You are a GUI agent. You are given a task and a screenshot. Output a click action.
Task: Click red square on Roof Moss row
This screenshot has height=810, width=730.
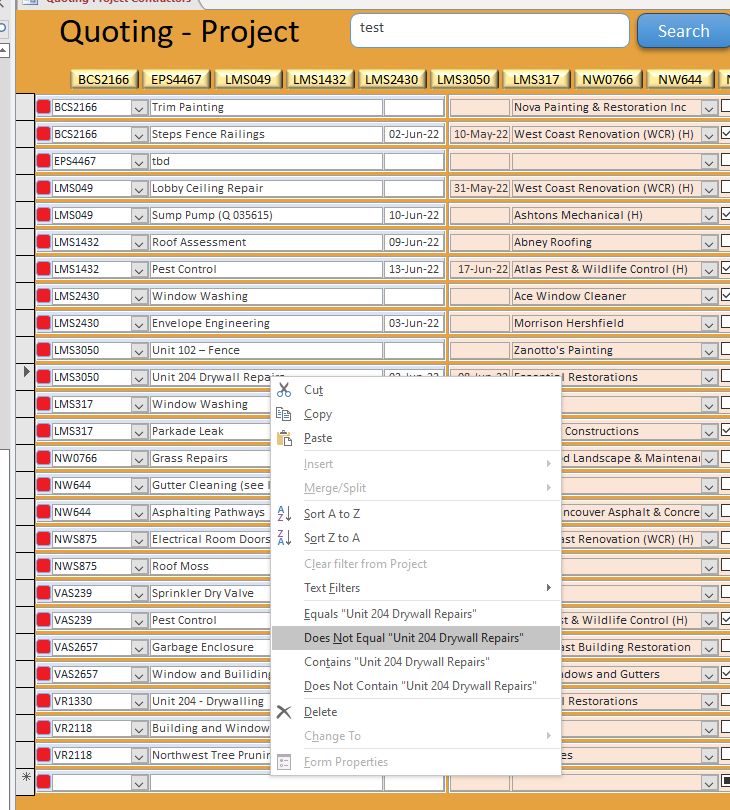[43, 566]
